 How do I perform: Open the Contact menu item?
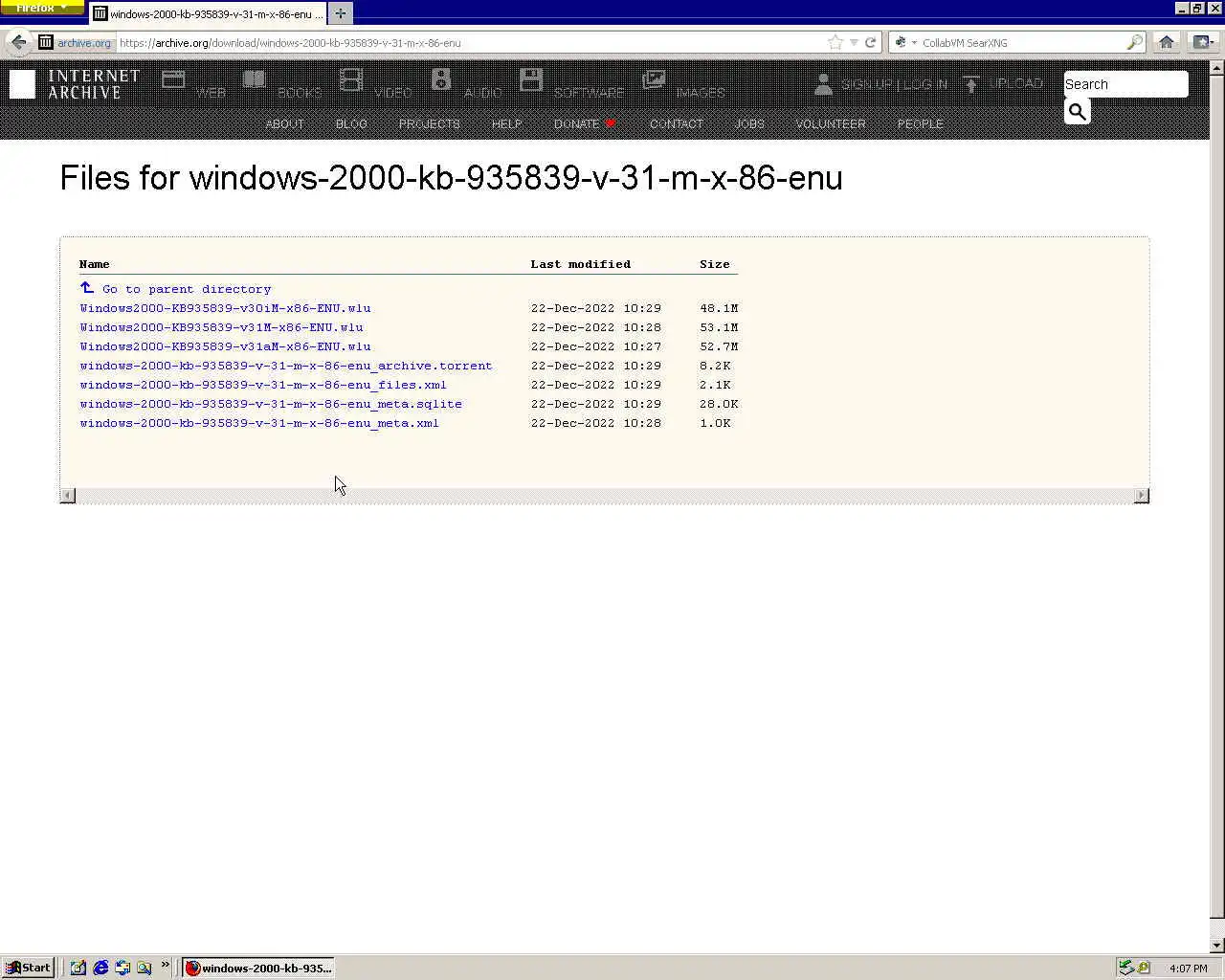[677, 124]
